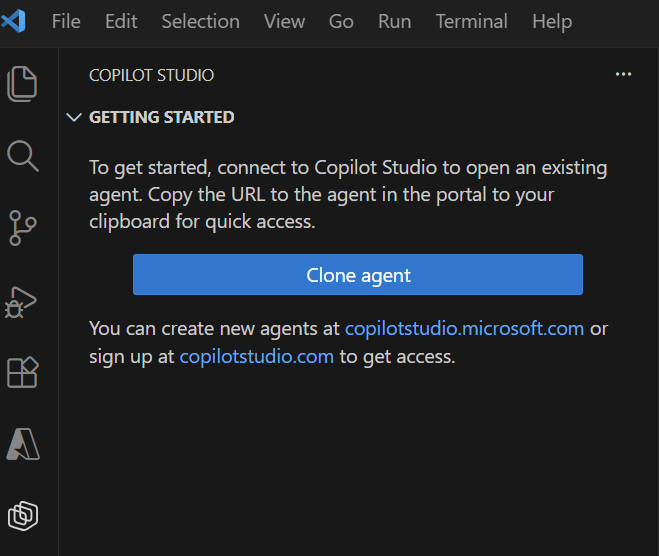659x556 pixels.
Task: Open the Terminal menu
Action: tap(471, 21)
